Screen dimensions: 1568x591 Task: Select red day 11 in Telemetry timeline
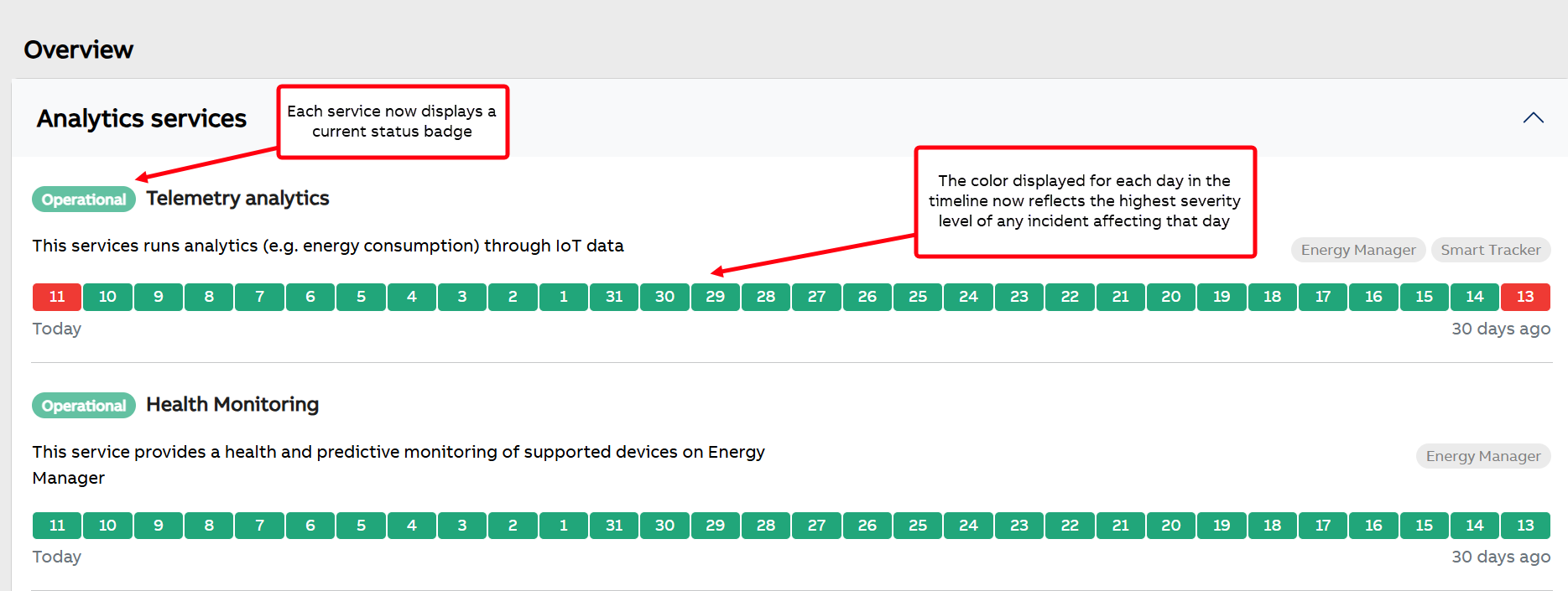57,297
